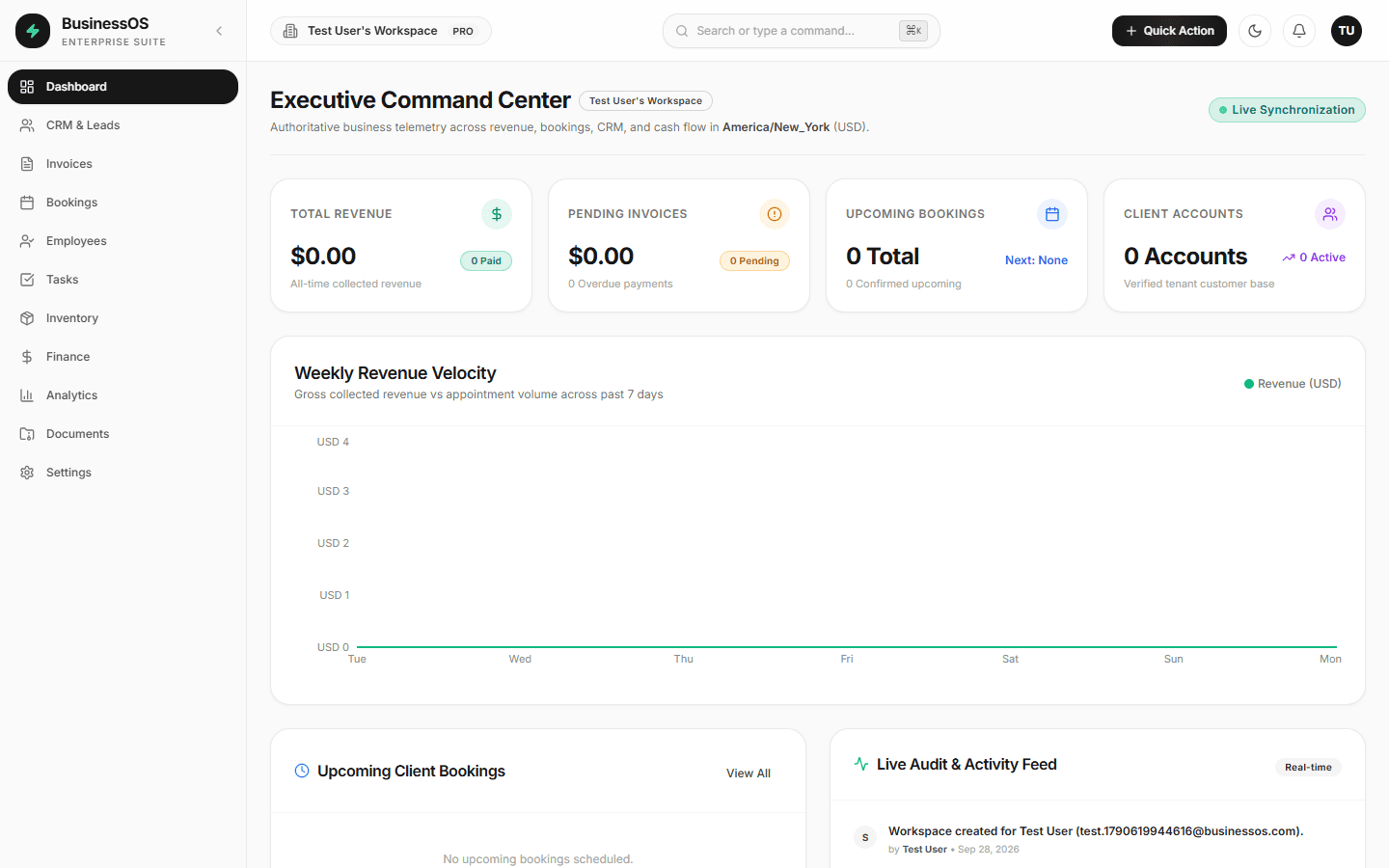Click the alert icon on Pending Invoices card
Viewport: 1389px width, 868px height.
point(775,214)
